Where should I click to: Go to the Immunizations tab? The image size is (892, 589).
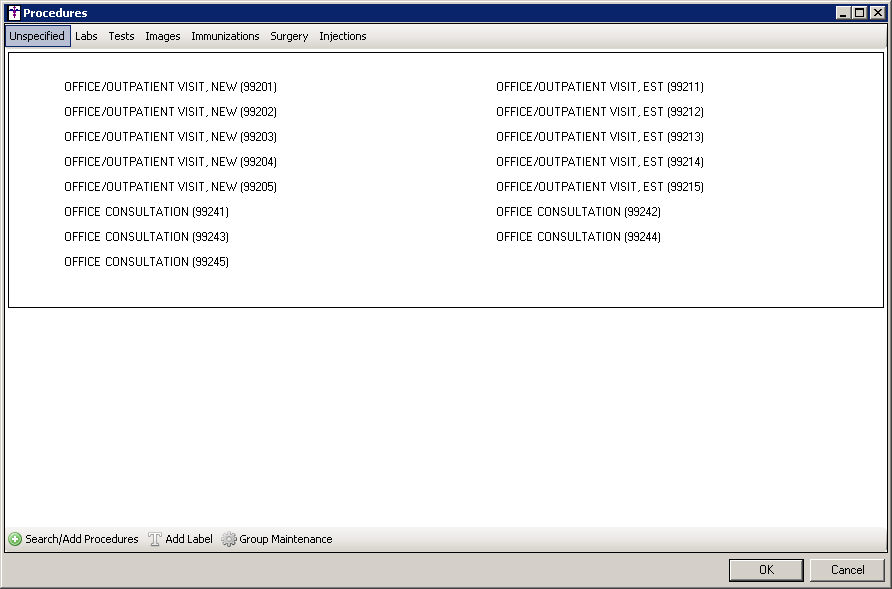point(225,36)
